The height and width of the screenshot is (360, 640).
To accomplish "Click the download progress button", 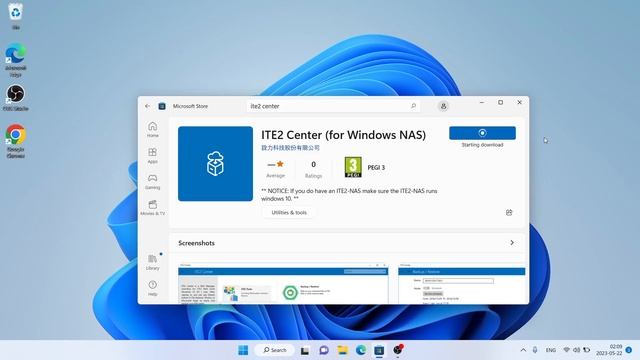I will (x=482, y=133).
